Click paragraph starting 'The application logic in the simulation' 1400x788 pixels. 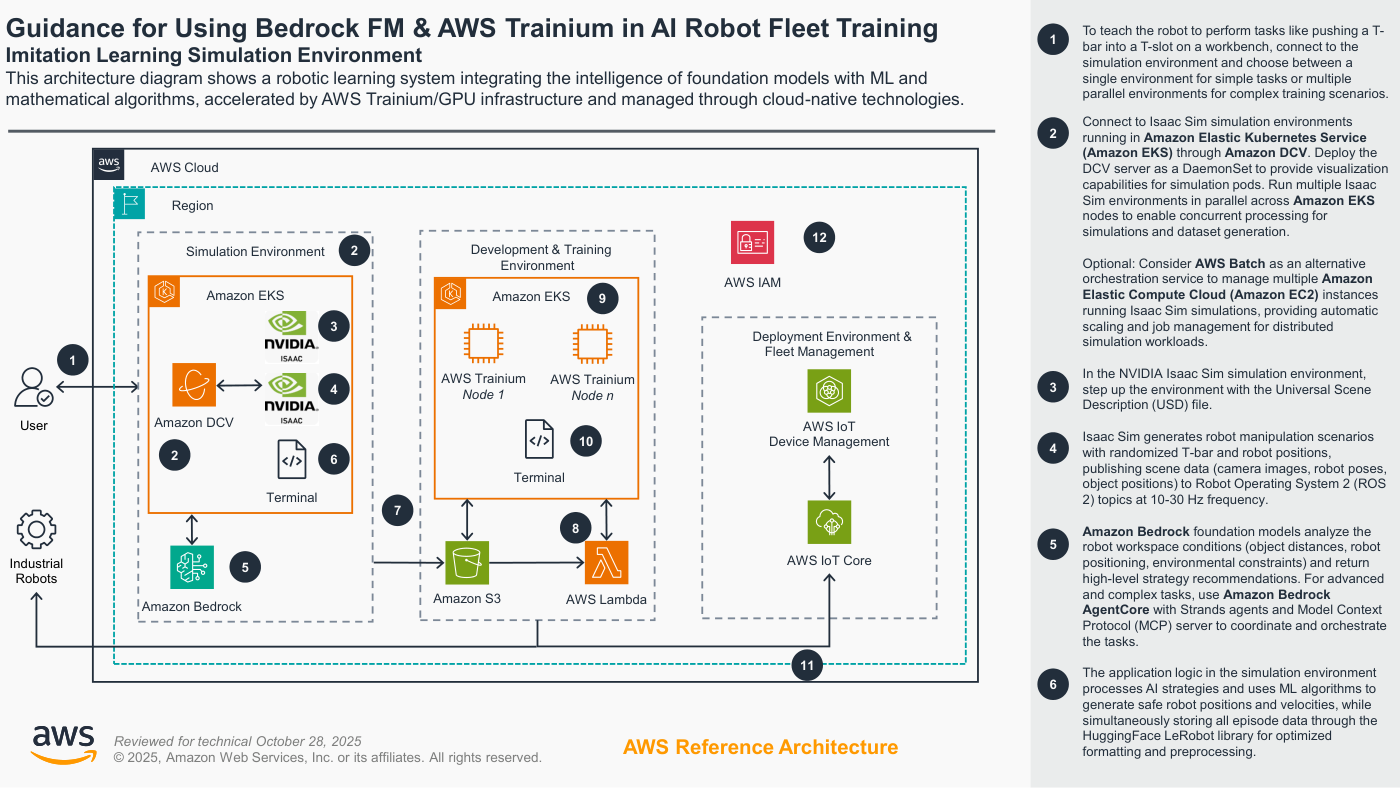1230,712
